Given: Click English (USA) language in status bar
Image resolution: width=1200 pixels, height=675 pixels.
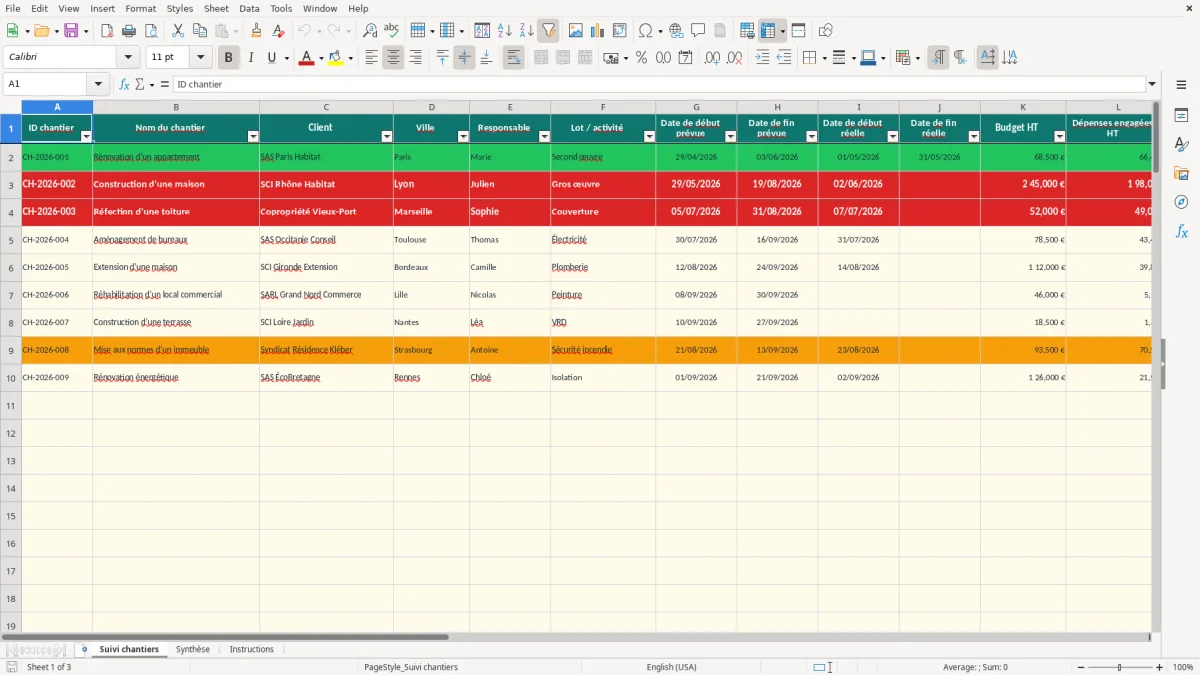Looking at the screenshot, I should (672, 667).
